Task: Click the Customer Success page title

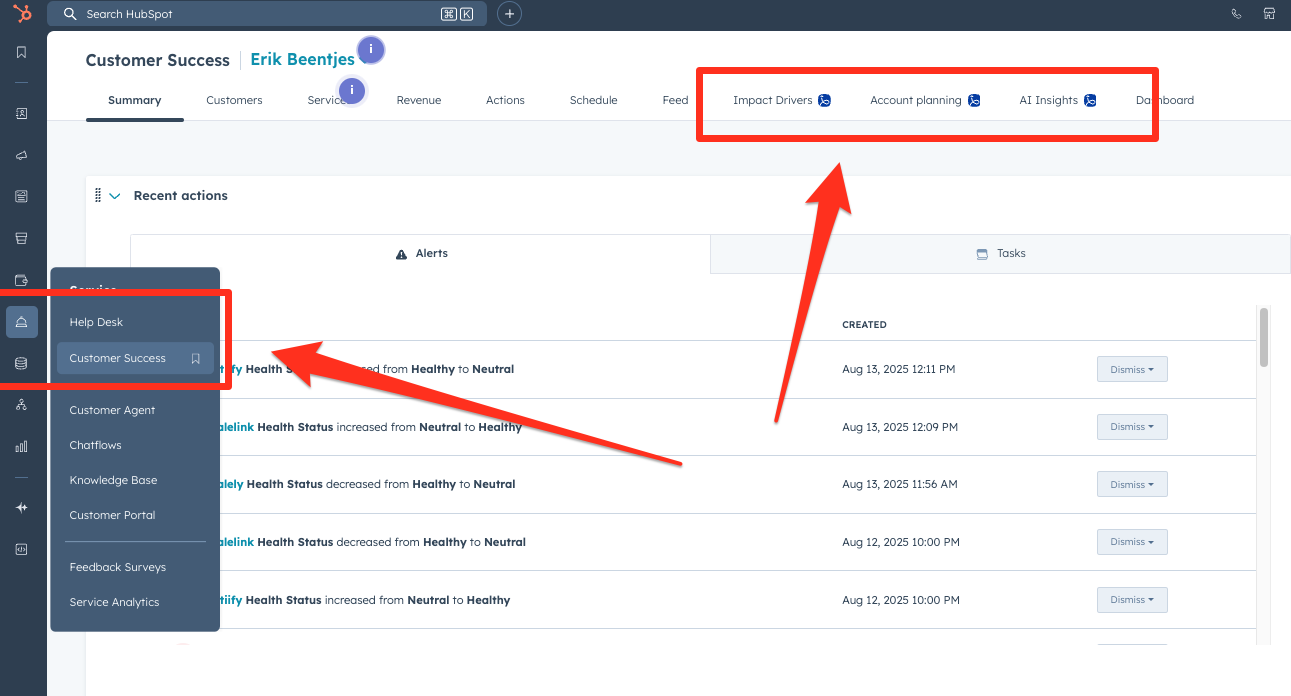Action: (158, 60)
